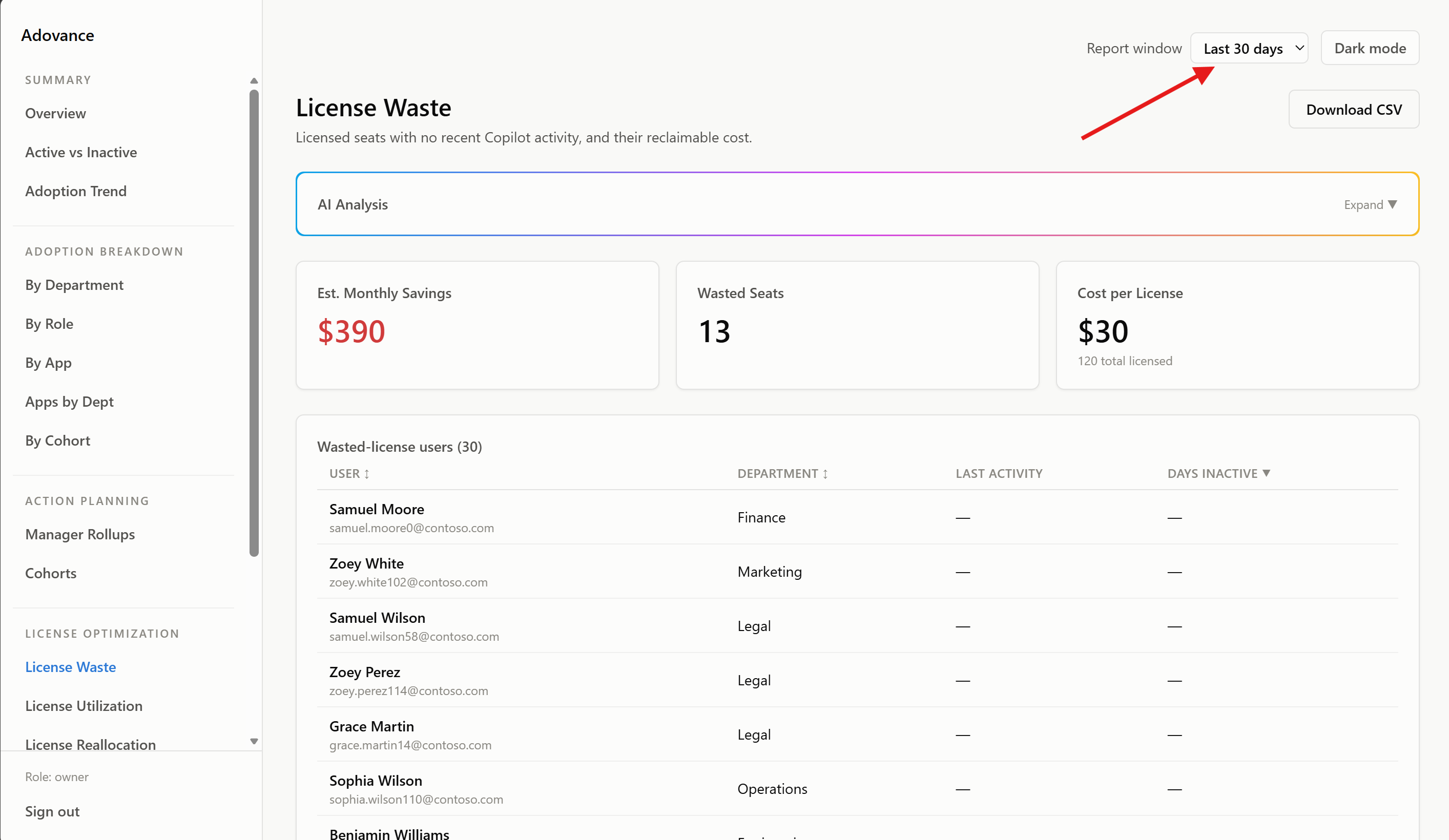Viewport: 1449px width, 840px height.
Task: Sort table by User column
Action: 349,473
